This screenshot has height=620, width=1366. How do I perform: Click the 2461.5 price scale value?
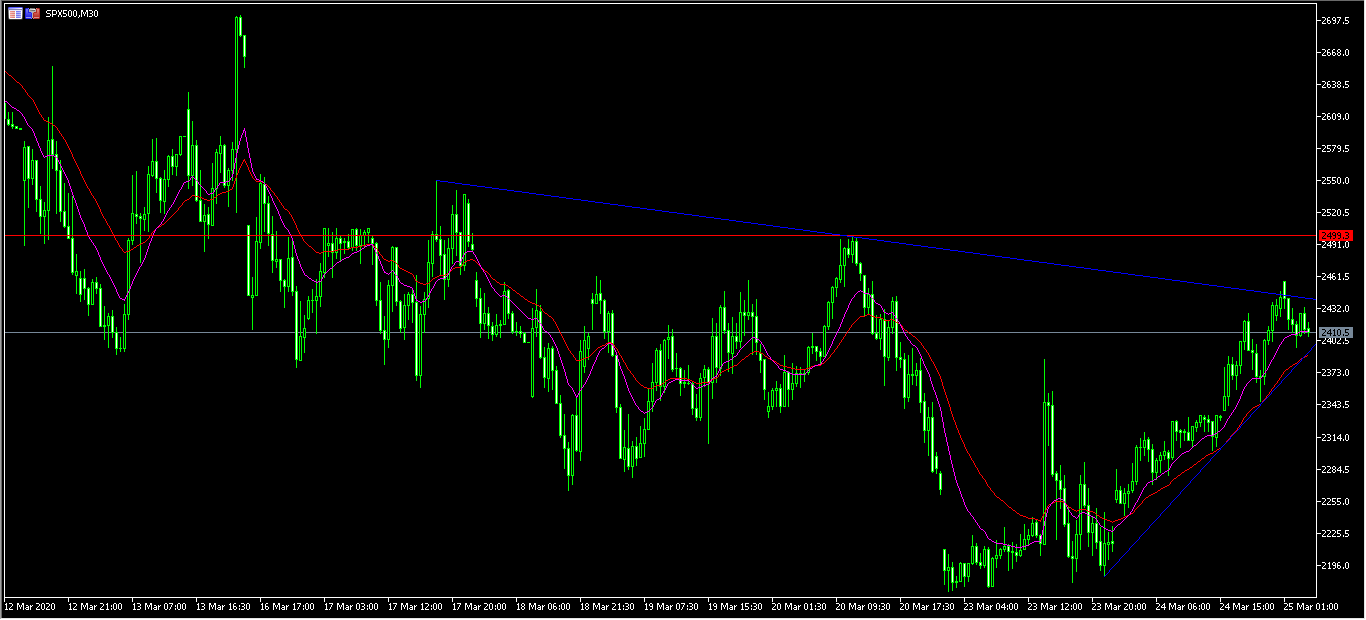pos(1336,276)
